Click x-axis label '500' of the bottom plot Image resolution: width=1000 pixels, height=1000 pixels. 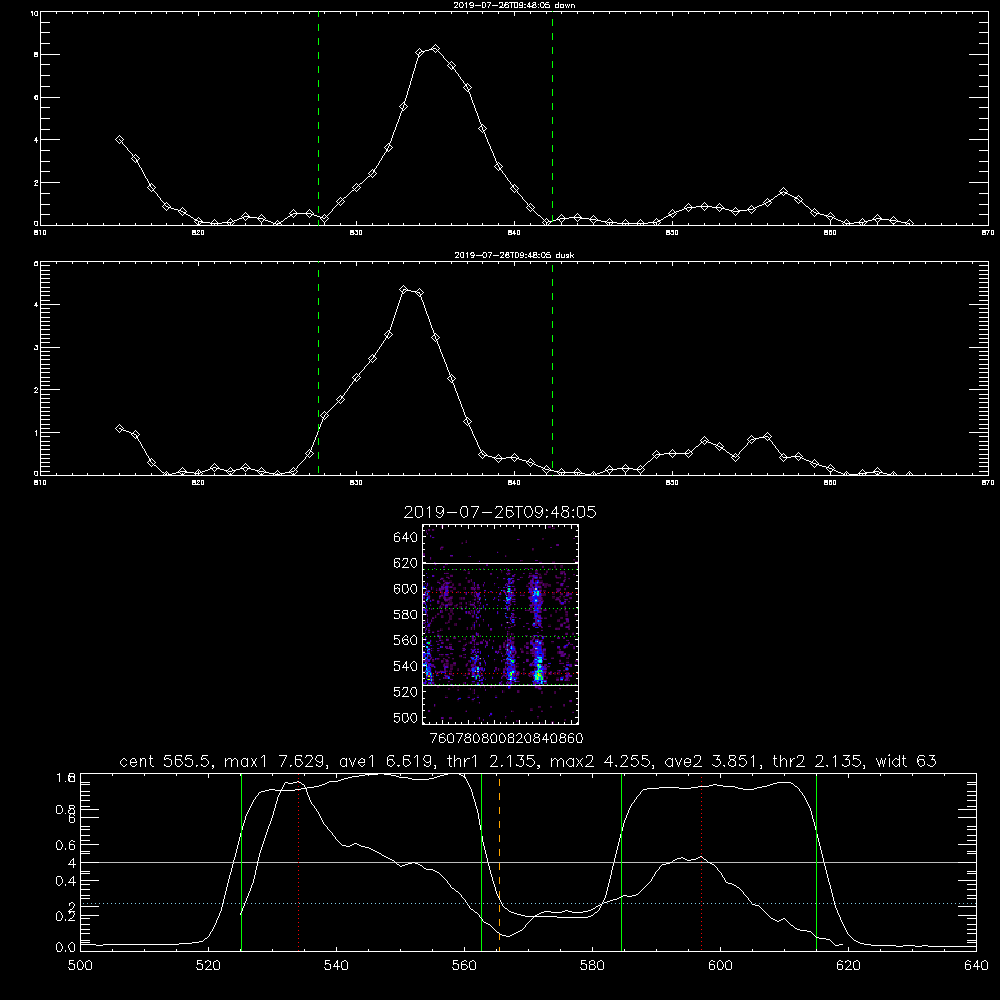point(80,966)
